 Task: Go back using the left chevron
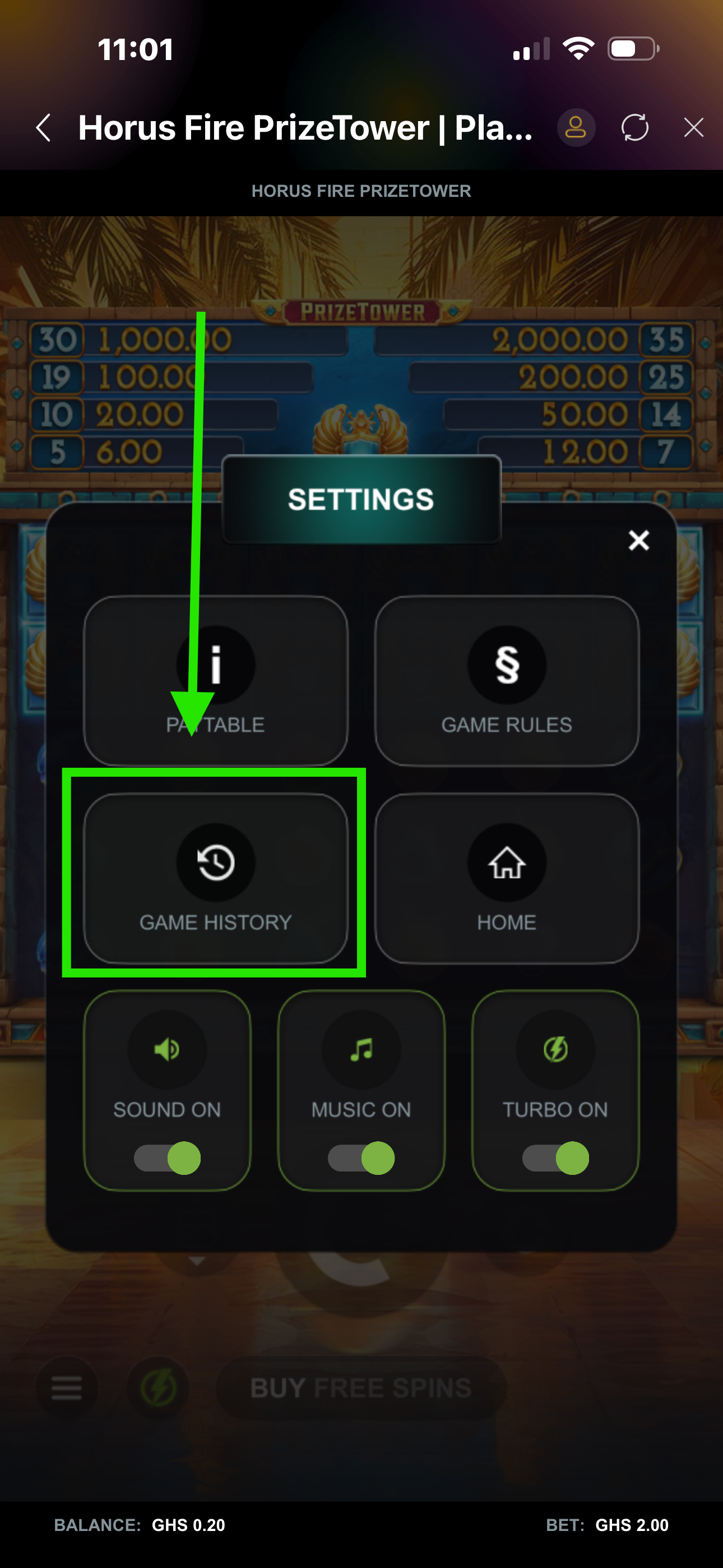pos(43,128)
